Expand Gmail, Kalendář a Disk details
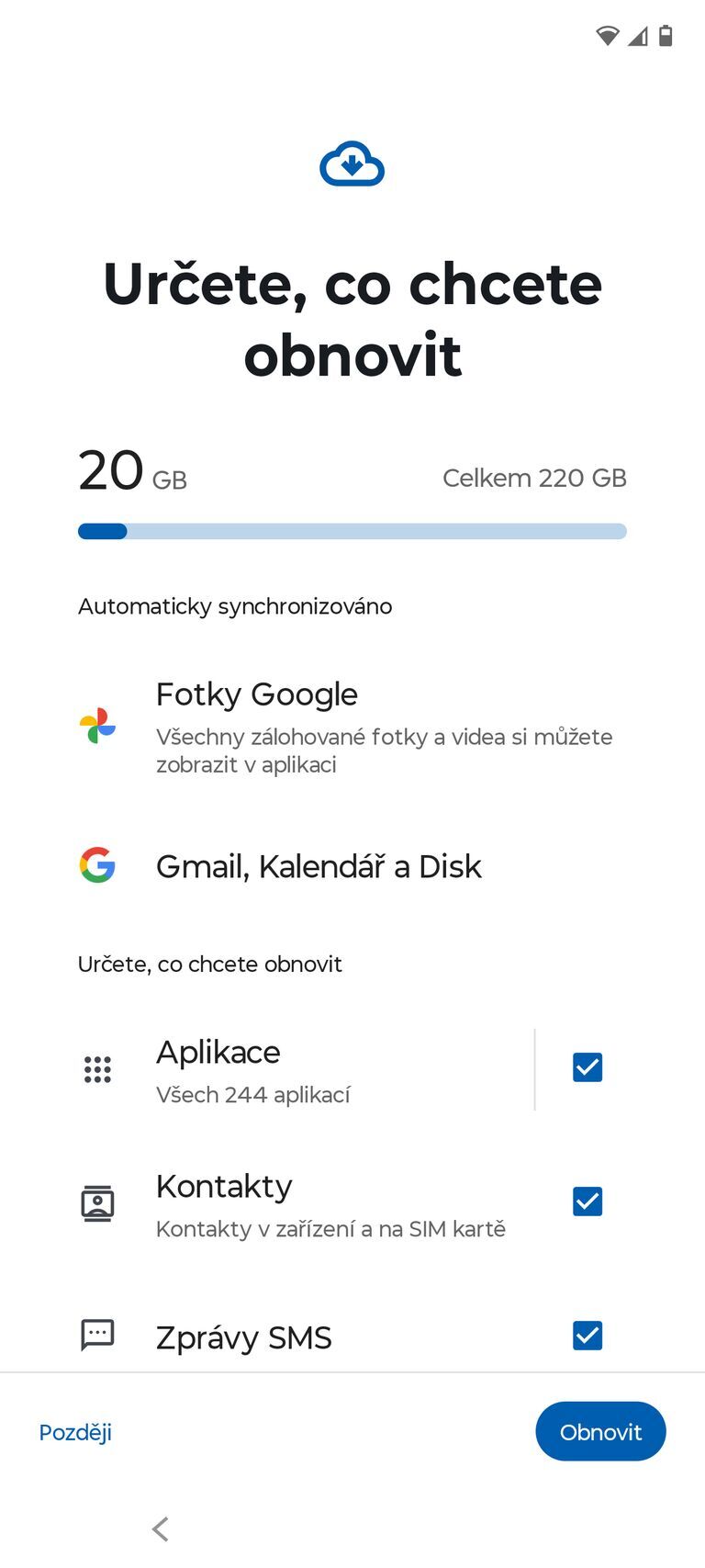 point(319,865)
